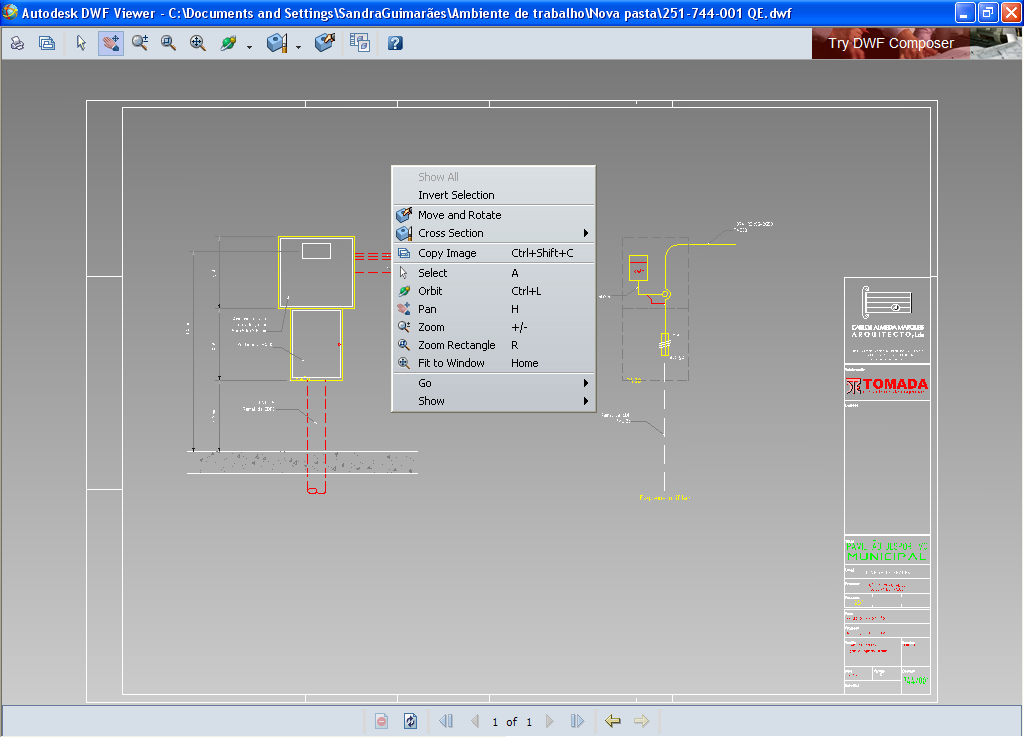The image size is (1024, 737).
Task: Open the dropdown arrow beside Cross Section icon
Action: point(298,46)
